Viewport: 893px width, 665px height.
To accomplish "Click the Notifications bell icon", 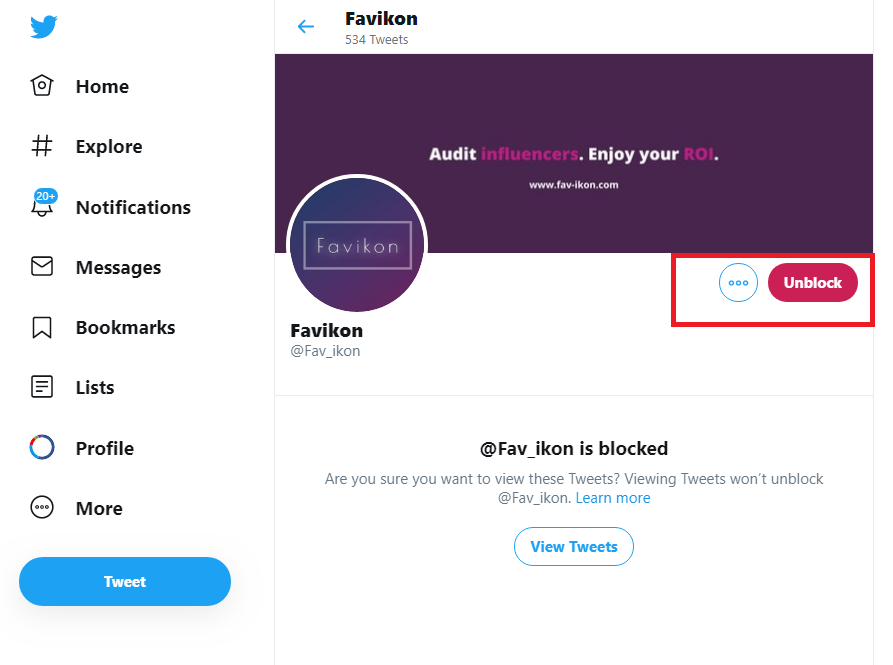I will 42,207.
